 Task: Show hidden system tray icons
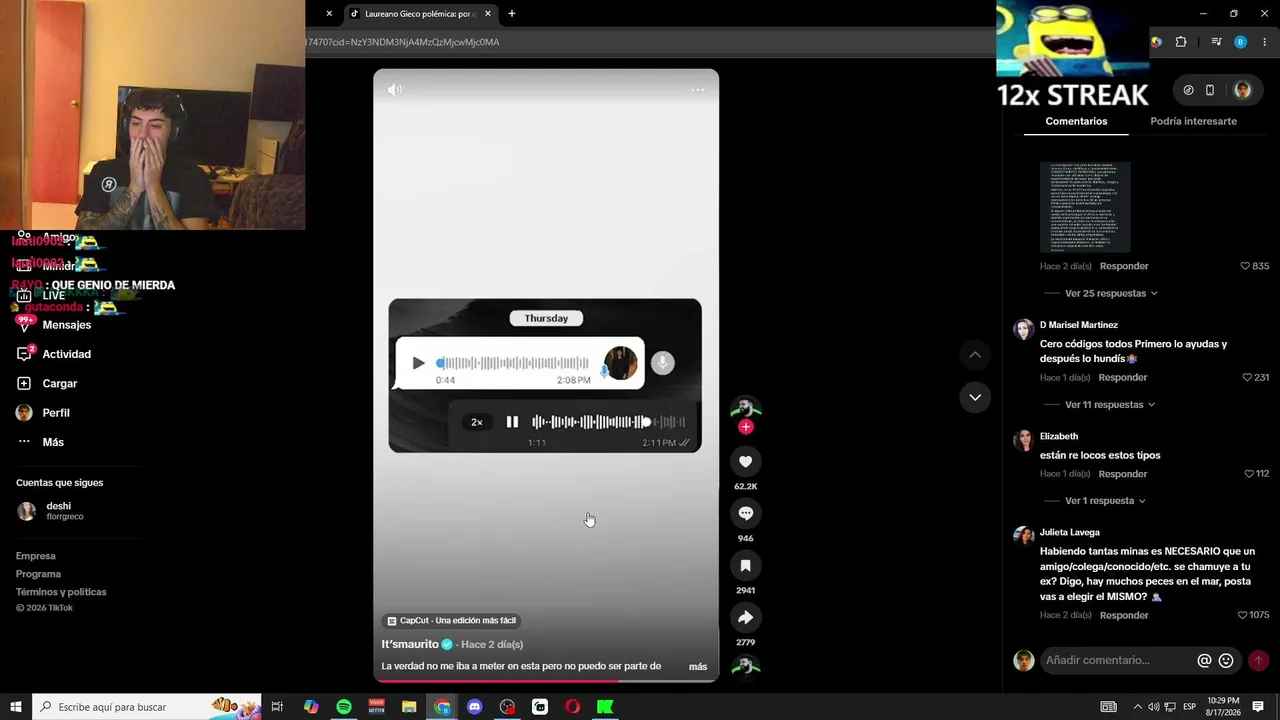[x=1137, y=707]
